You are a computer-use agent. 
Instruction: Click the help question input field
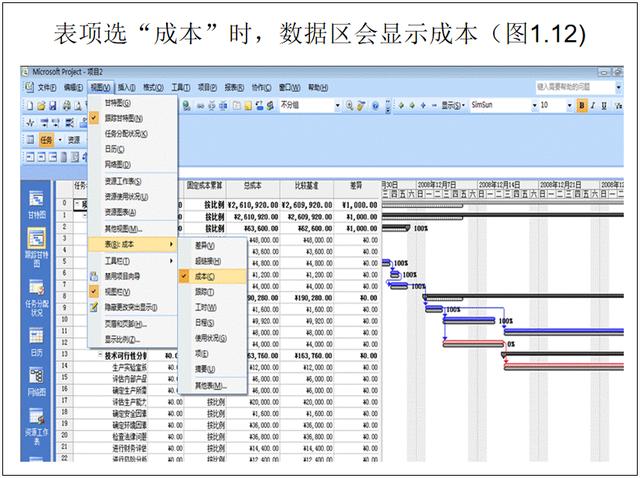pos(575,87)
